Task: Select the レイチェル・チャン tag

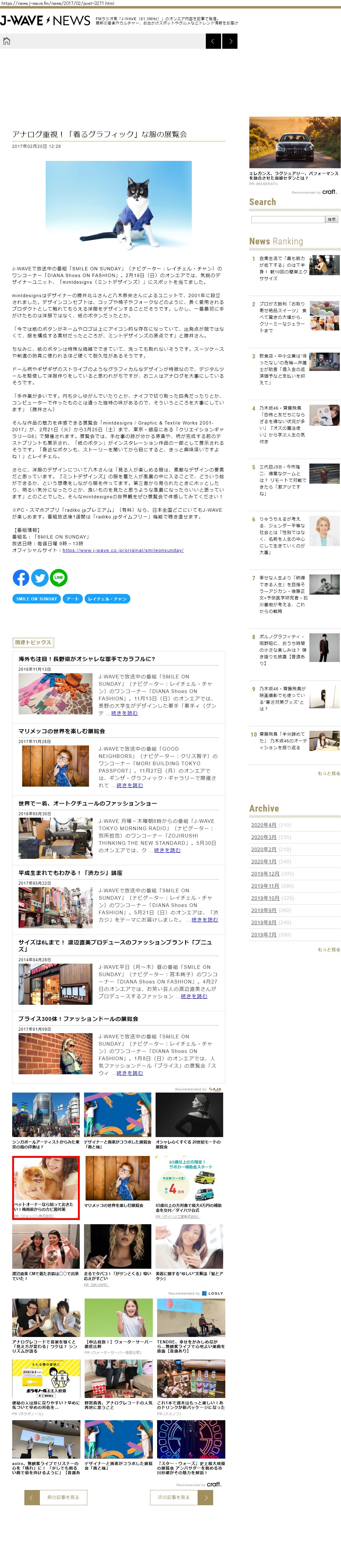Action: point(107,599)
